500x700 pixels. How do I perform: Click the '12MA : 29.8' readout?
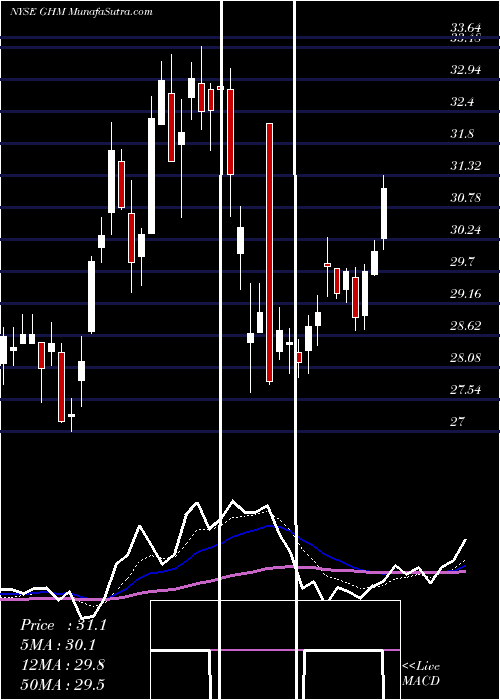(x=62, y=665)
